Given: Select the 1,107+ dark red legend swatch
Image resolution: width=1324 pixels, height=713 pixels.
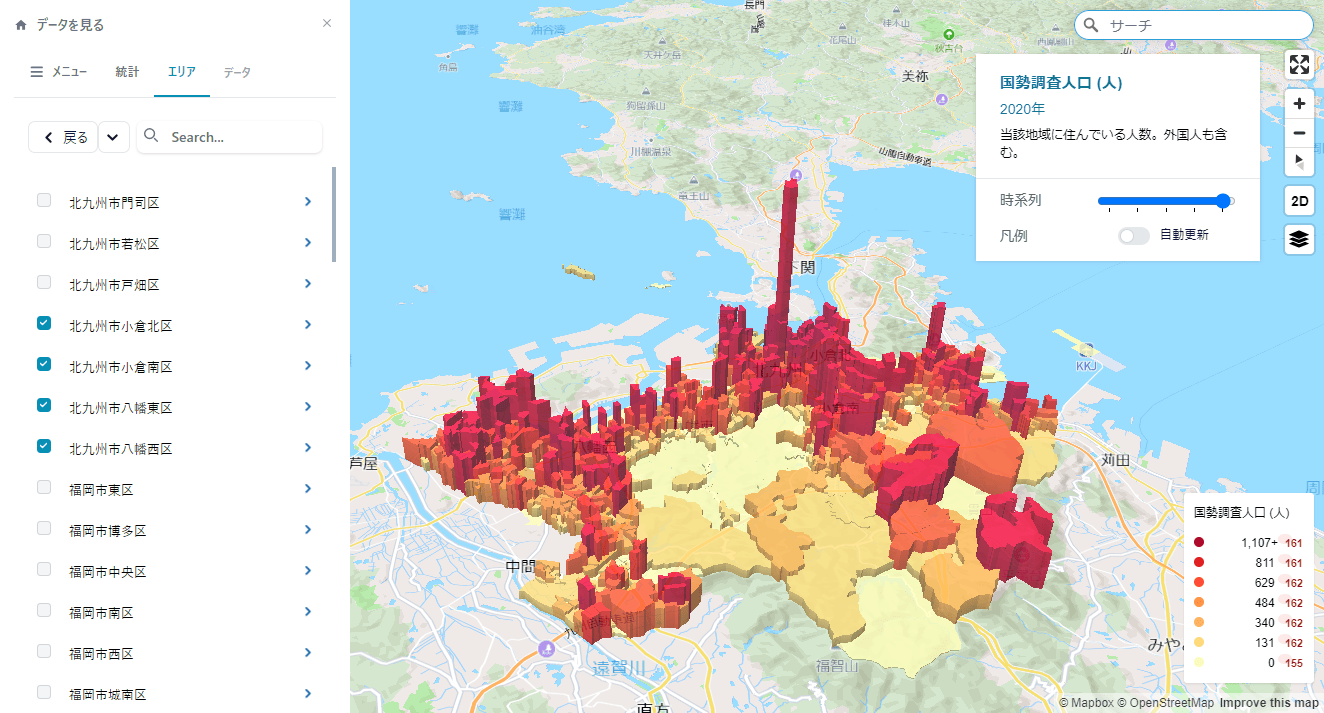Looking at the screenshot, I should (x=1199, y=543).
